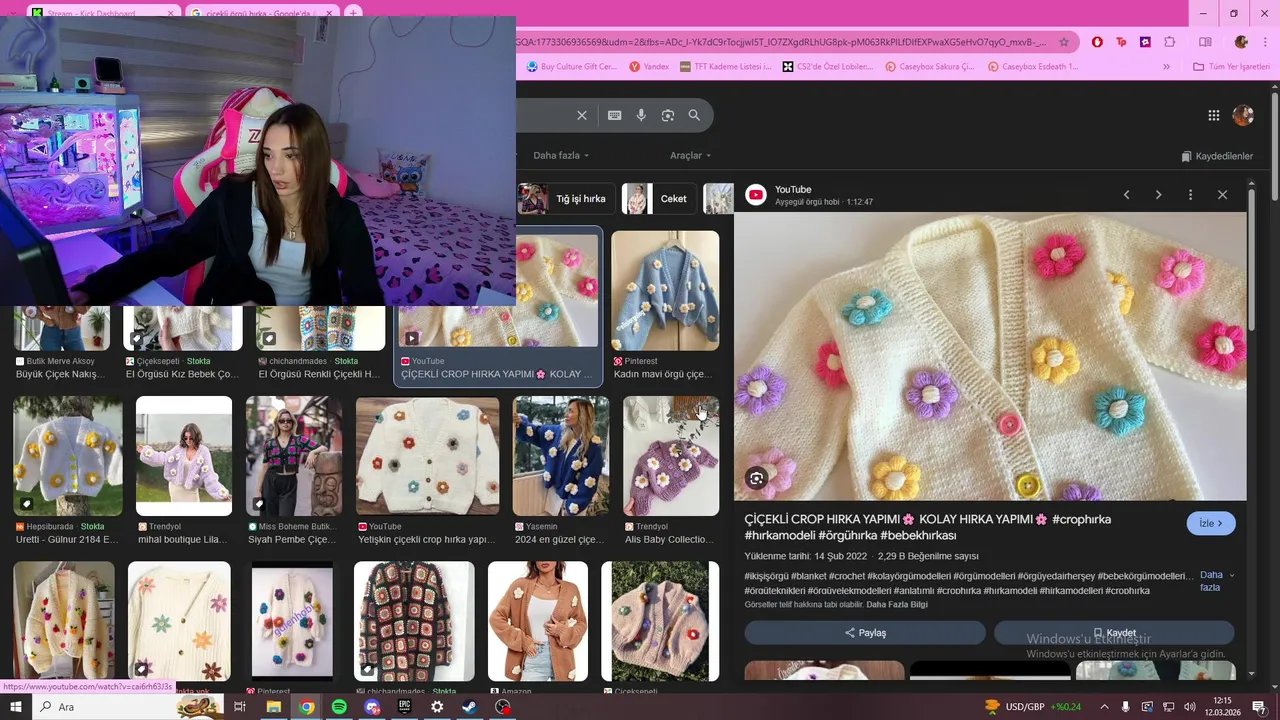The image size is (1280, 720).
Task: Open the Opera red extension icon
Action: 1098,42
